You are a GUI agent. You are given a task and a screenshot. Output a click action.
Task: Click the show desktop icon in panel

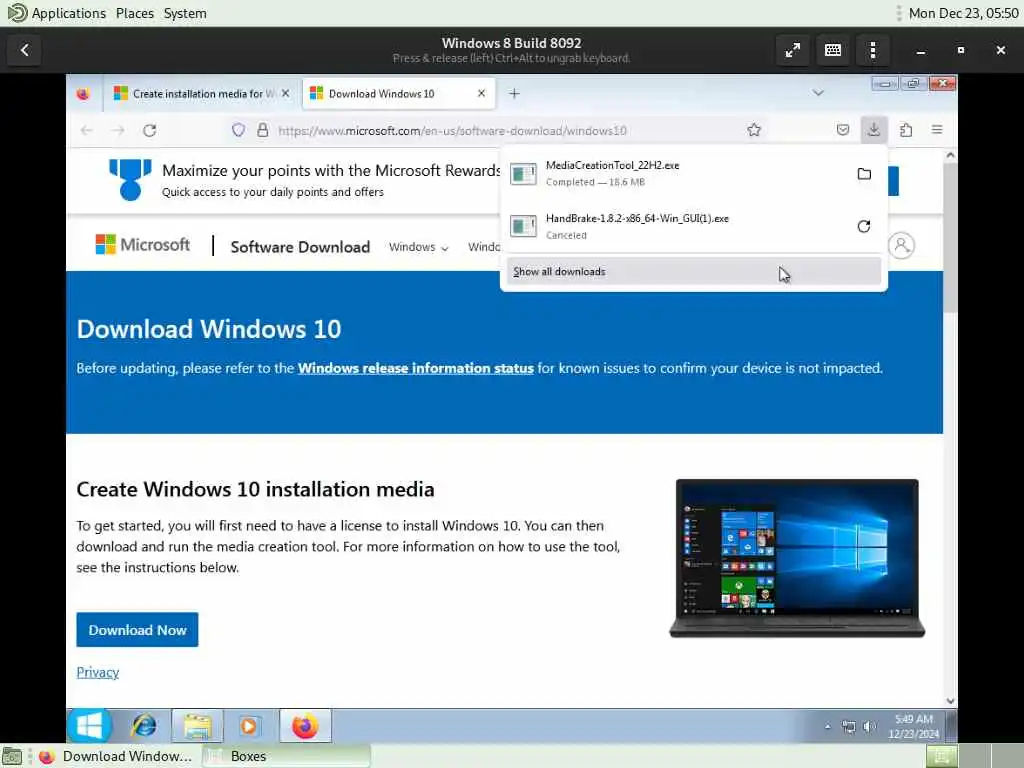click(x=12, y=757)
